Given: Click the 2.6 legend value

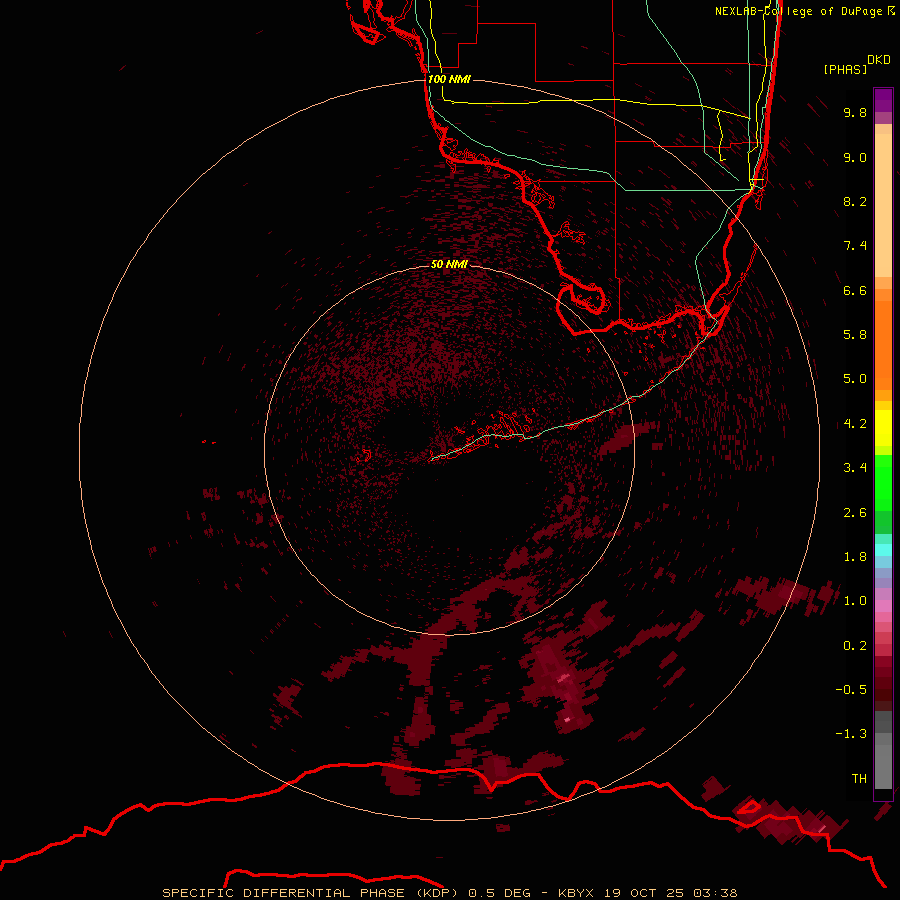Looking at the screenshot, I should (x=855, y=513).
